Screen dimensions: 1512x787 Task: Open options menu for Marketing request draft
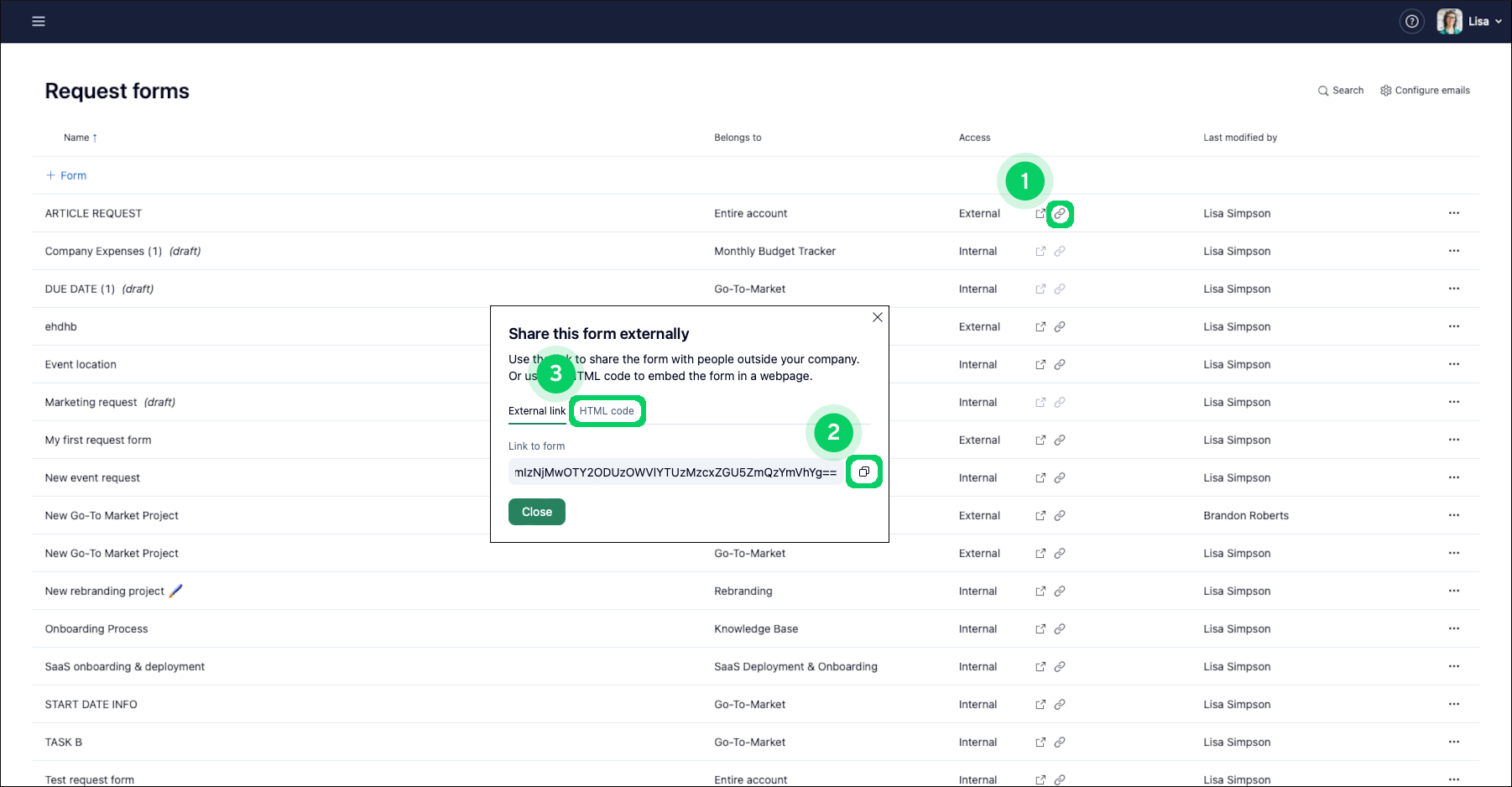[x=1453, y=402]
